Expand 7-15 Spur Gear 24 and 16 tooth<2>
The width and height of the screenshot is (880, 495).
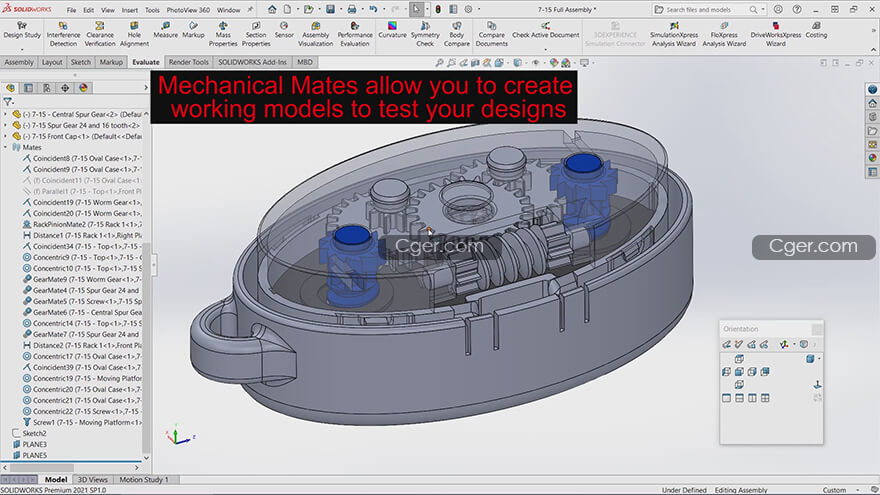coord(6,125)
